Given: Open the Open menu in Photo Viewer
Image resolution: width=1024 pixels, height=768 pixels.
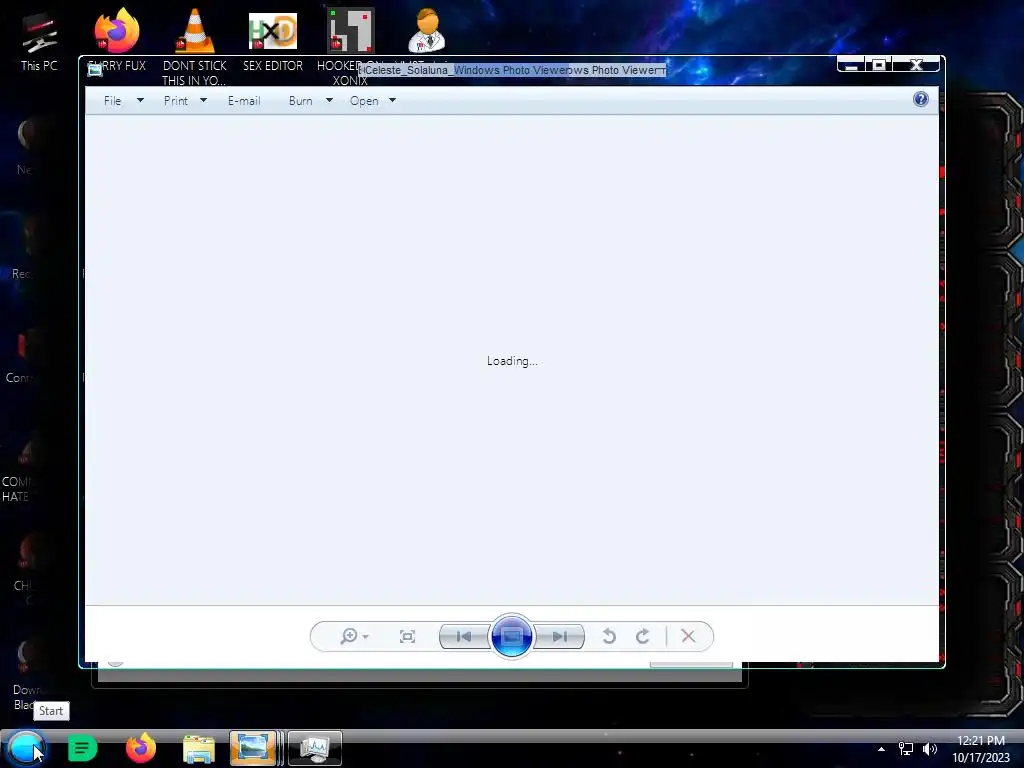Looking at the screenshot, I should click(x=364, y=101).
